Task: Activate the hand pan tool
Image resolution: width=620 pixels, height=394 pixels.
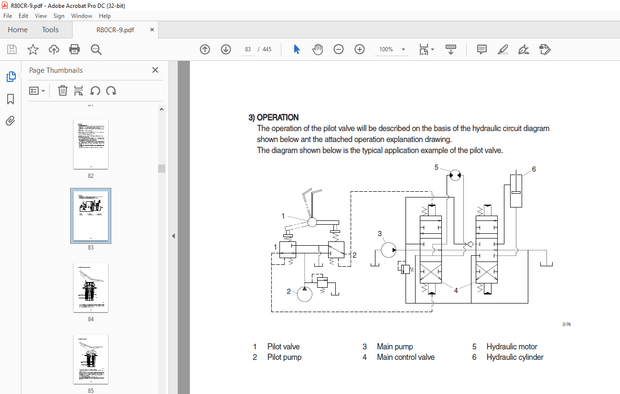Action: (318, 49)
